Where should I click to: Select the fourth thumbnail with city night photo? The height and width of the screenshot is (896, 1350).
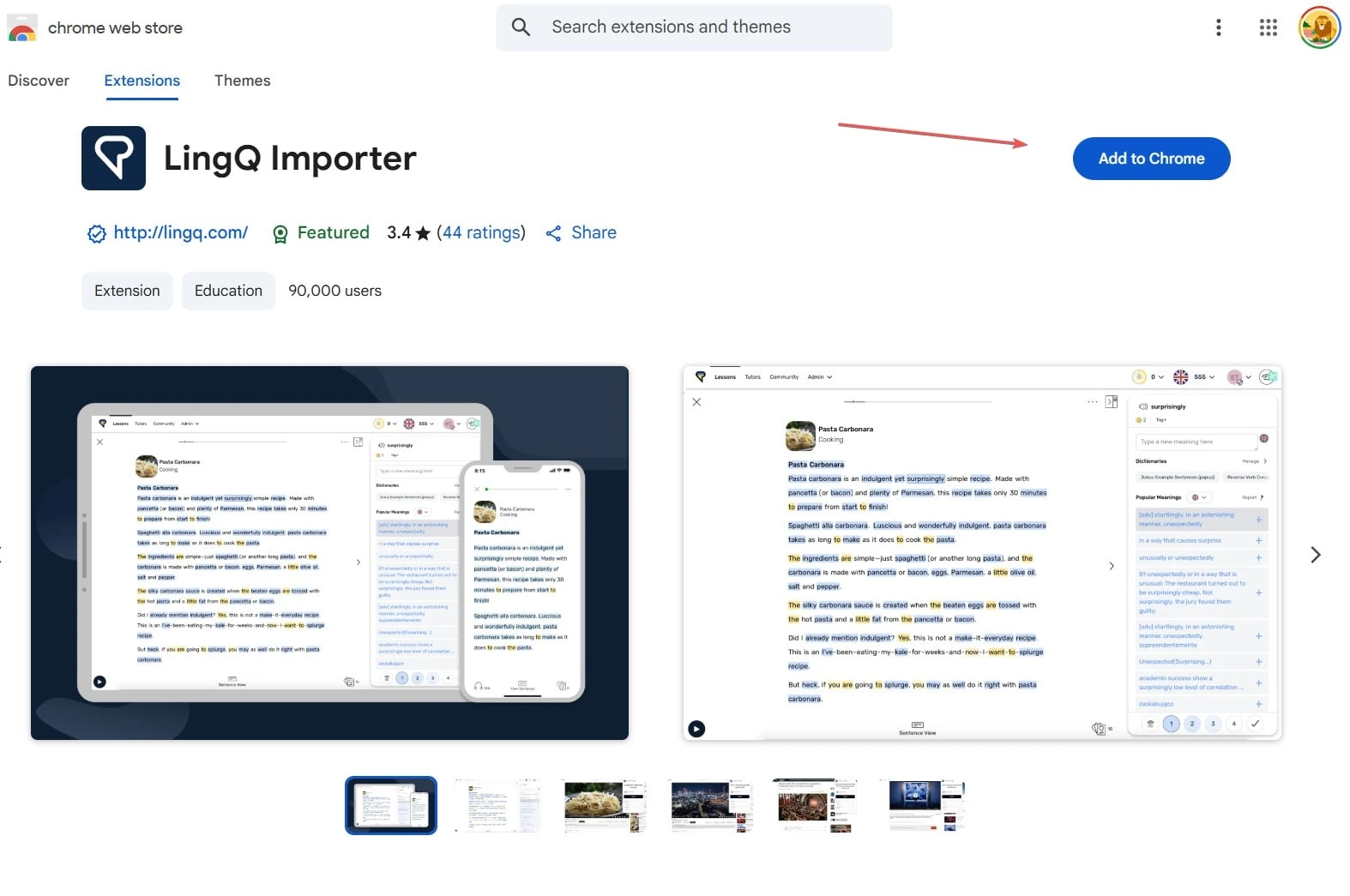[711, 805]
